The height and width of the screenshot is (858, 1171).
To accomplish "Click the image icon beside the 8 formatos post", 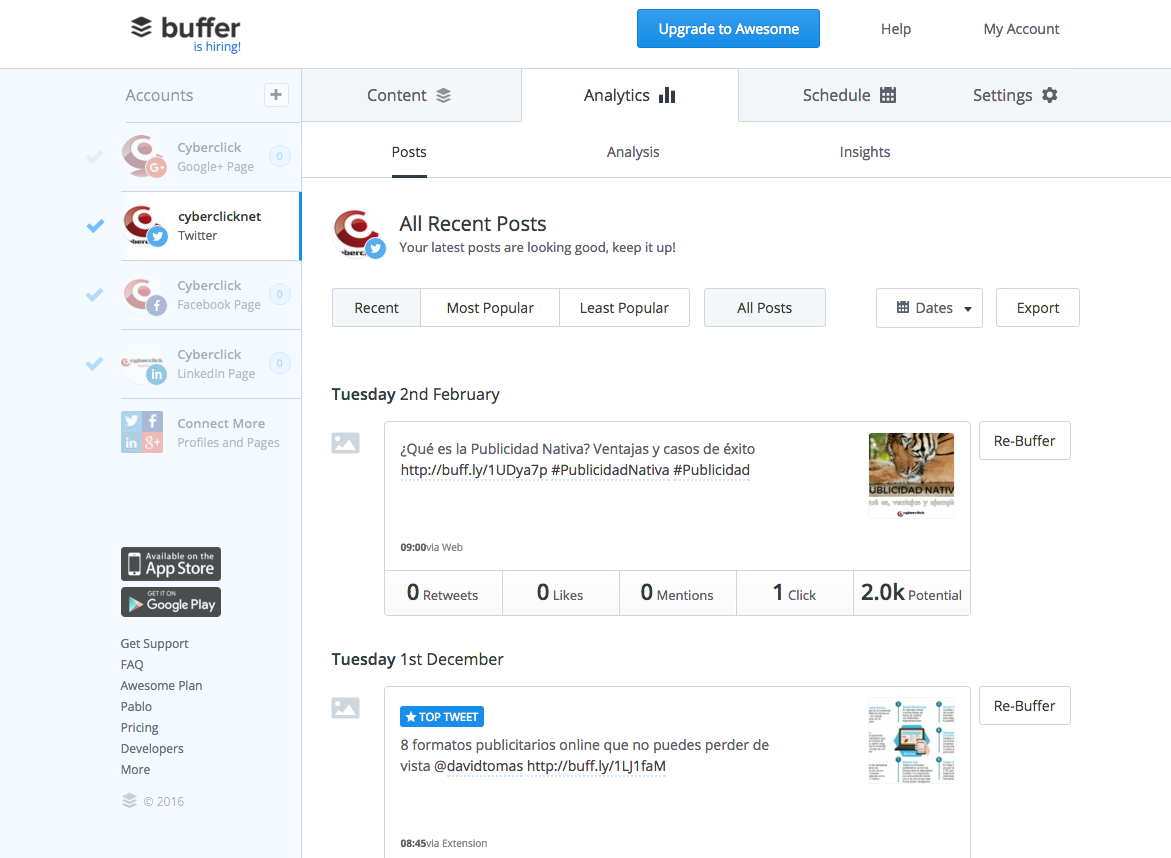I will click(x=345, y=708).
